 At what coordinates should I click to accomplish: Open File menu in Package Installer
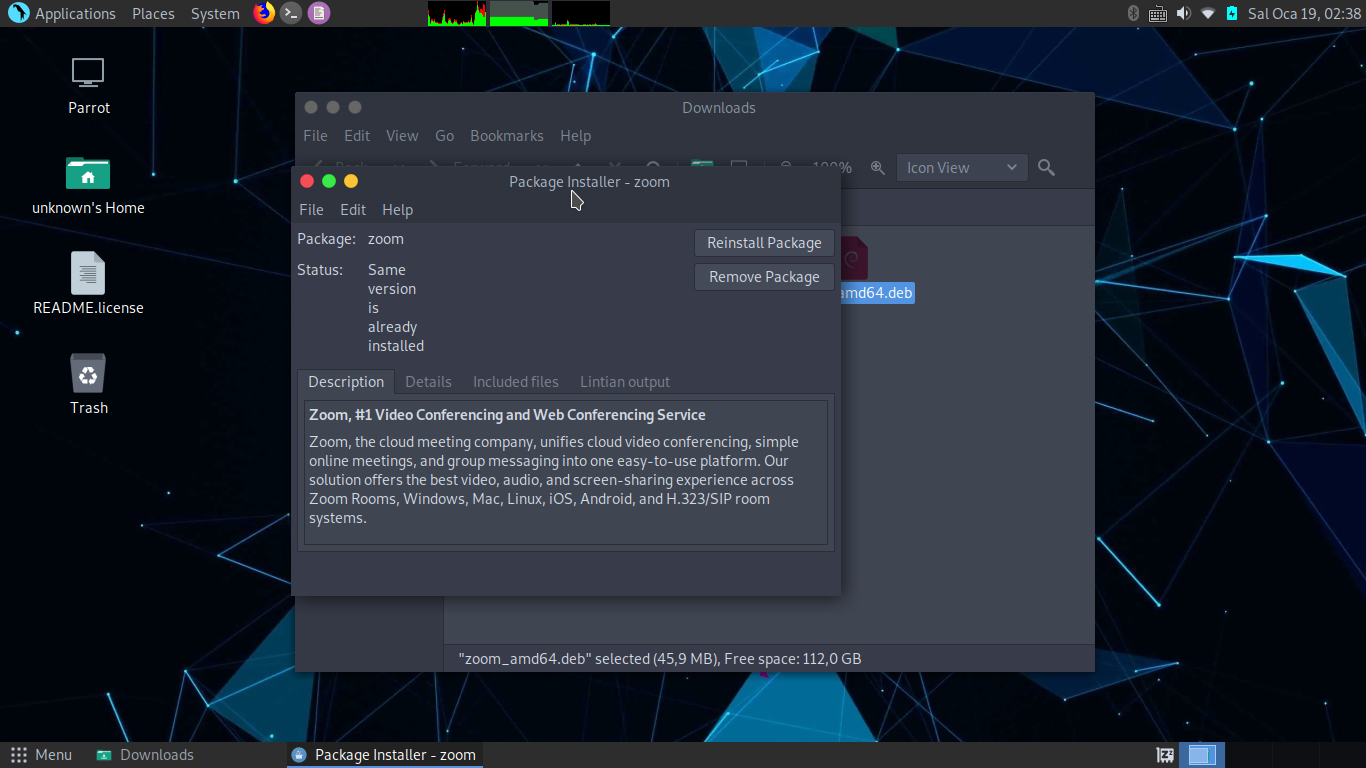click(311, 210)
